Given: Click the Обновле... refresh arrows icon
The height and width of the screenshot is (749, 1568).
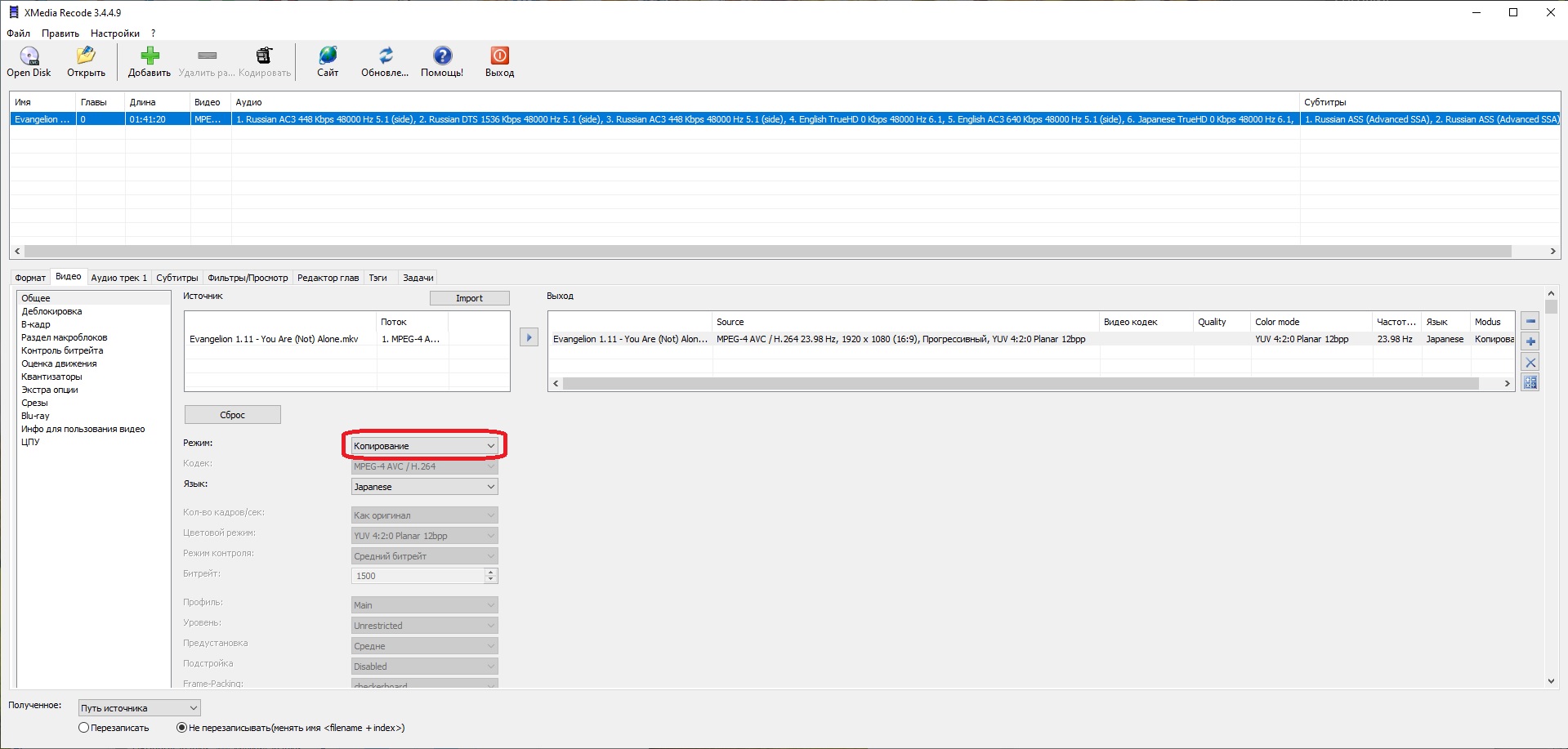Looking at the screenshot, I should [385, 56].
